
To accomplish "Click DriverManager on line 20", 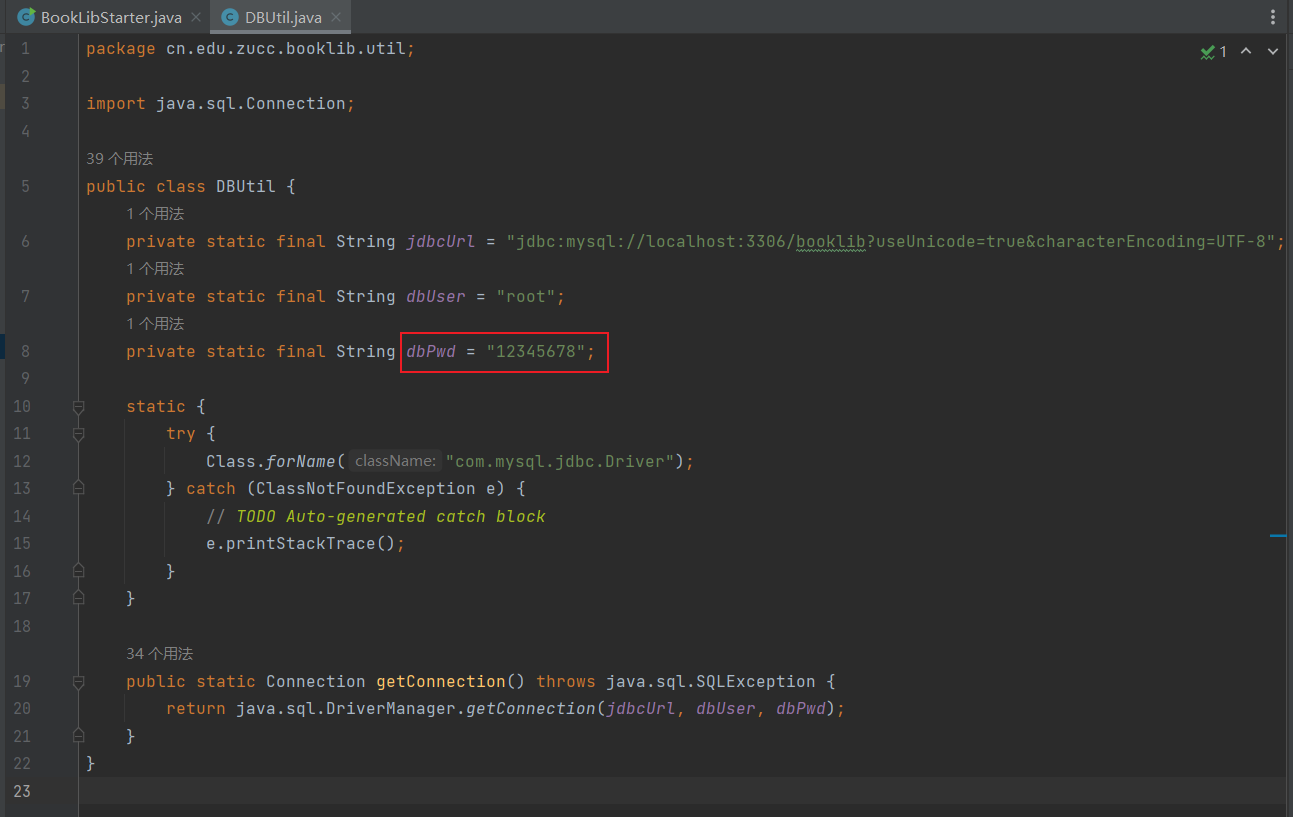I will click(x=396, y=708).
